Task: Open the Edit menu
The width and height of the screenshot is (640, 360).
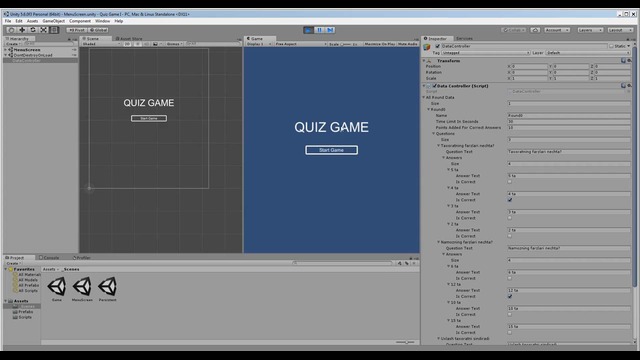Action: click(19, 21)
